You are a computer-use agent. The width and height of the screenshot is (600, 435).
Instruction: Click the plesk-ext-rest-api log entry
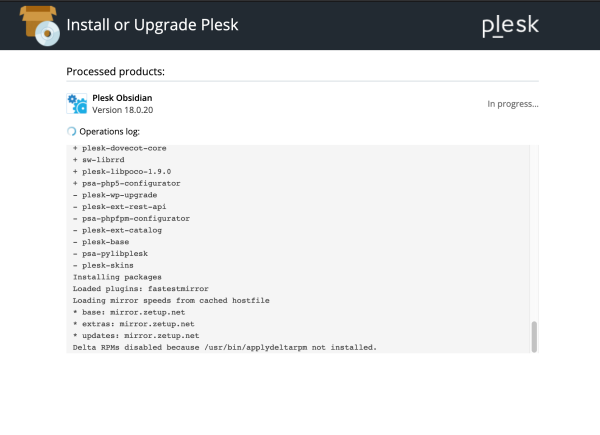point(120,207)
